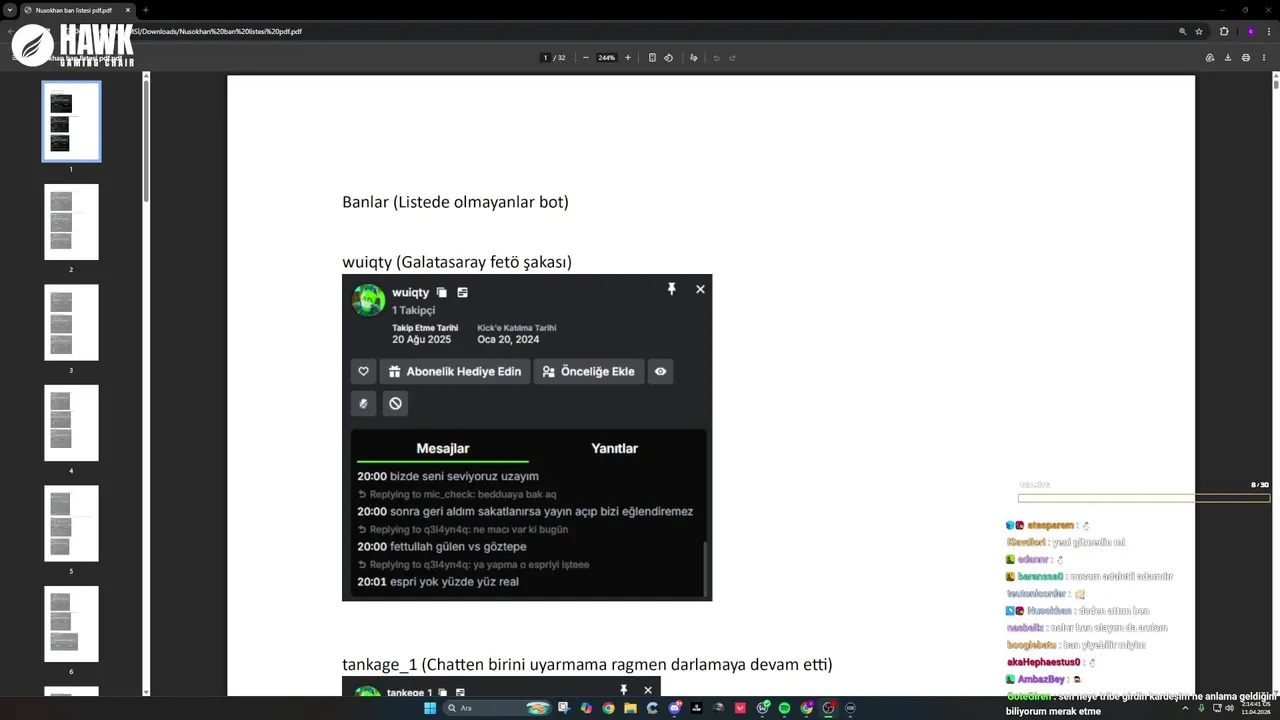The image size is (1280, 720).
Task: Toggle the eye icon on wuiqty card
Action: click(x=660, y=371)
